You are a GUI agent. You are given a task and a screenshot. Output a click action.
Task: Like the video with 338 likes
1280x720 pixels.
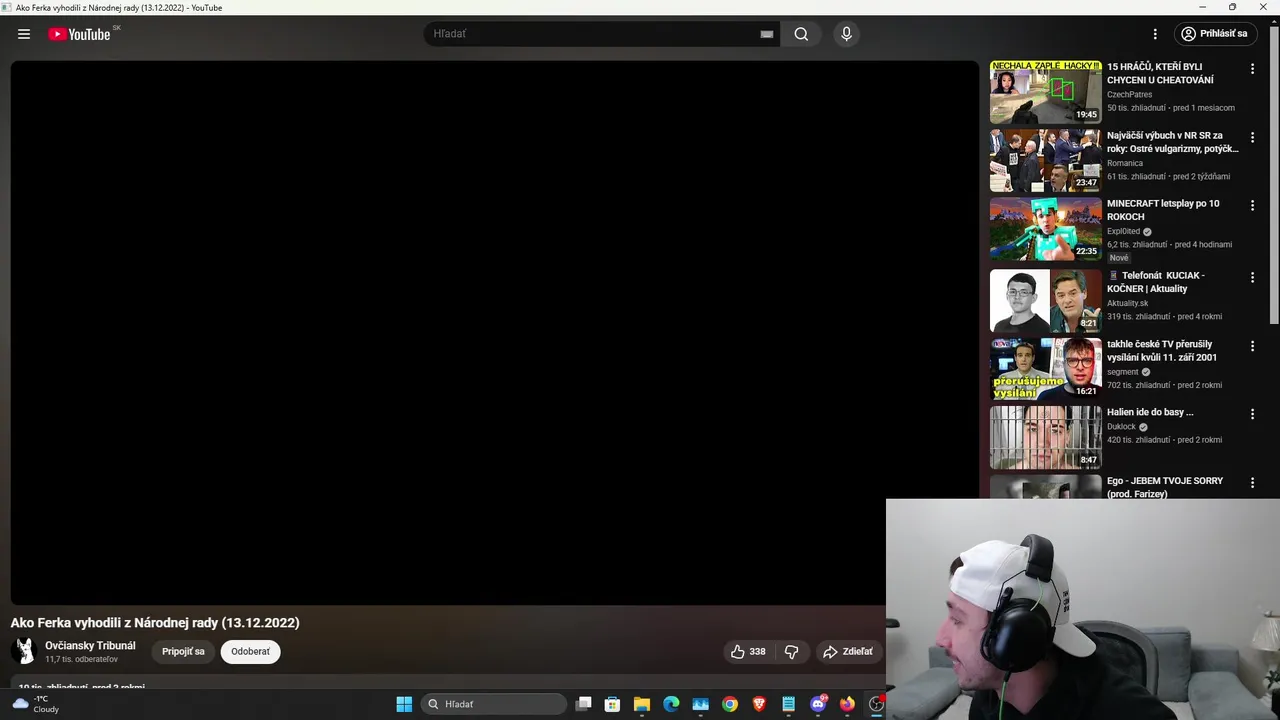coord(748,652)
